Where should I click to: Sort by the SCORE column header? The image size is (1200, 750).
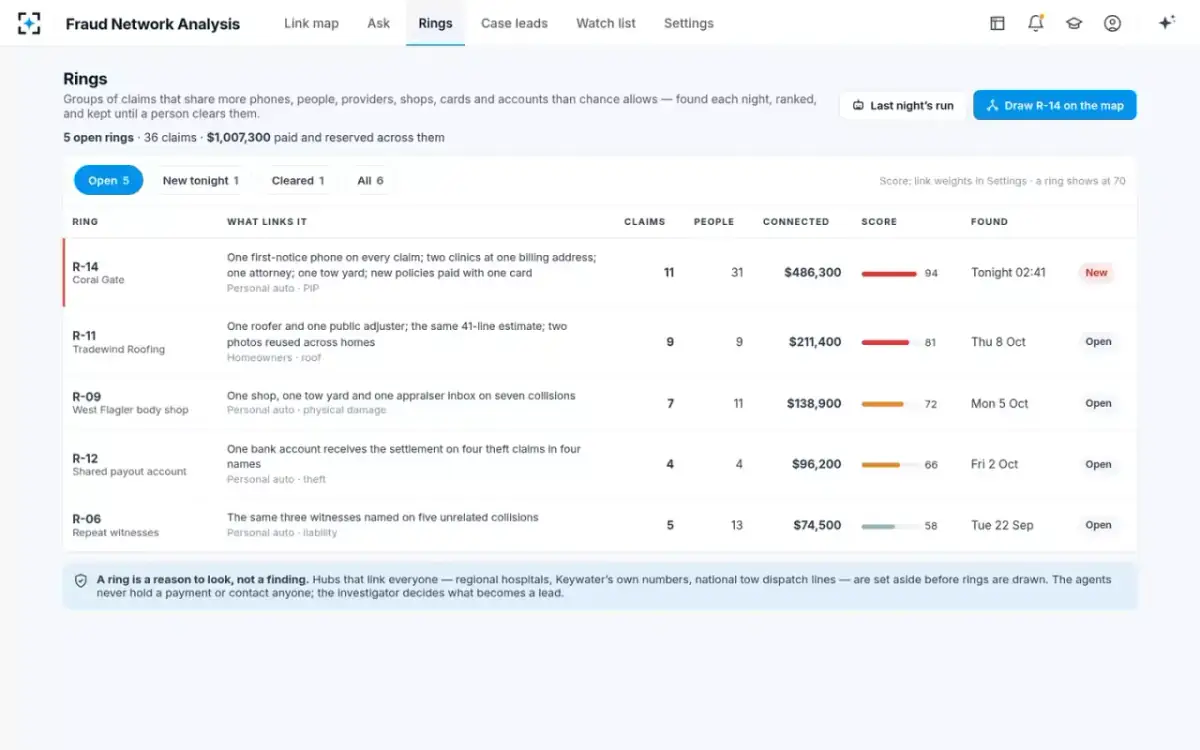coord(879,222)
